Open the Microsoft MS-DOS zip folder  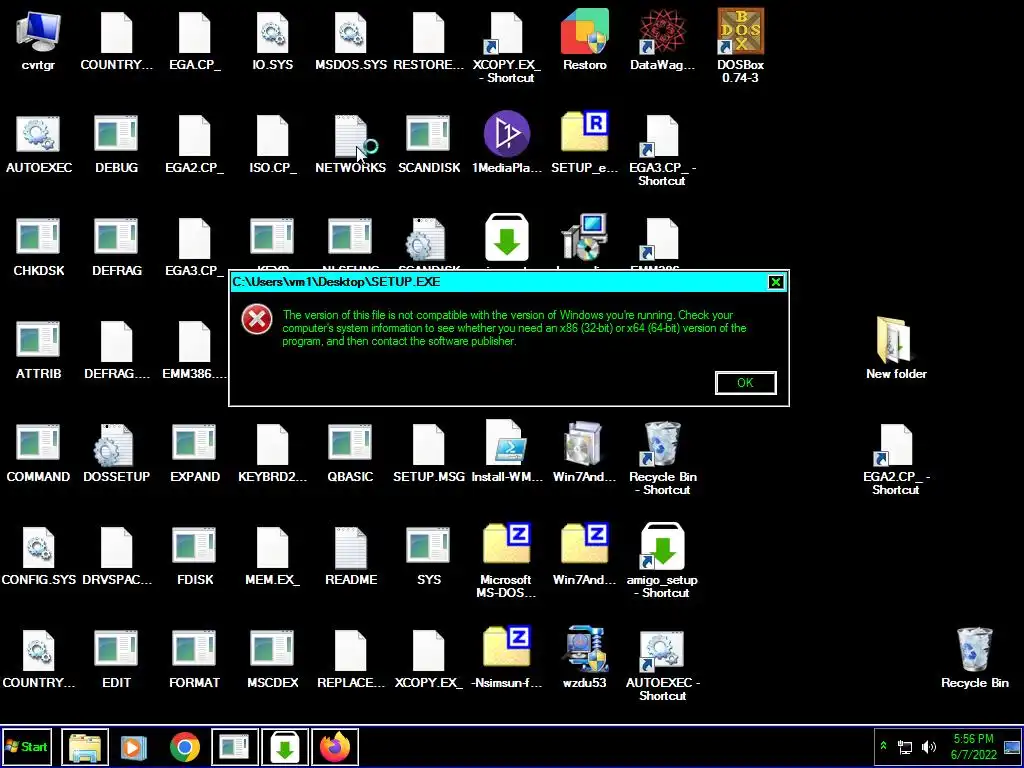pyautogui.click(x=507, y=560)
